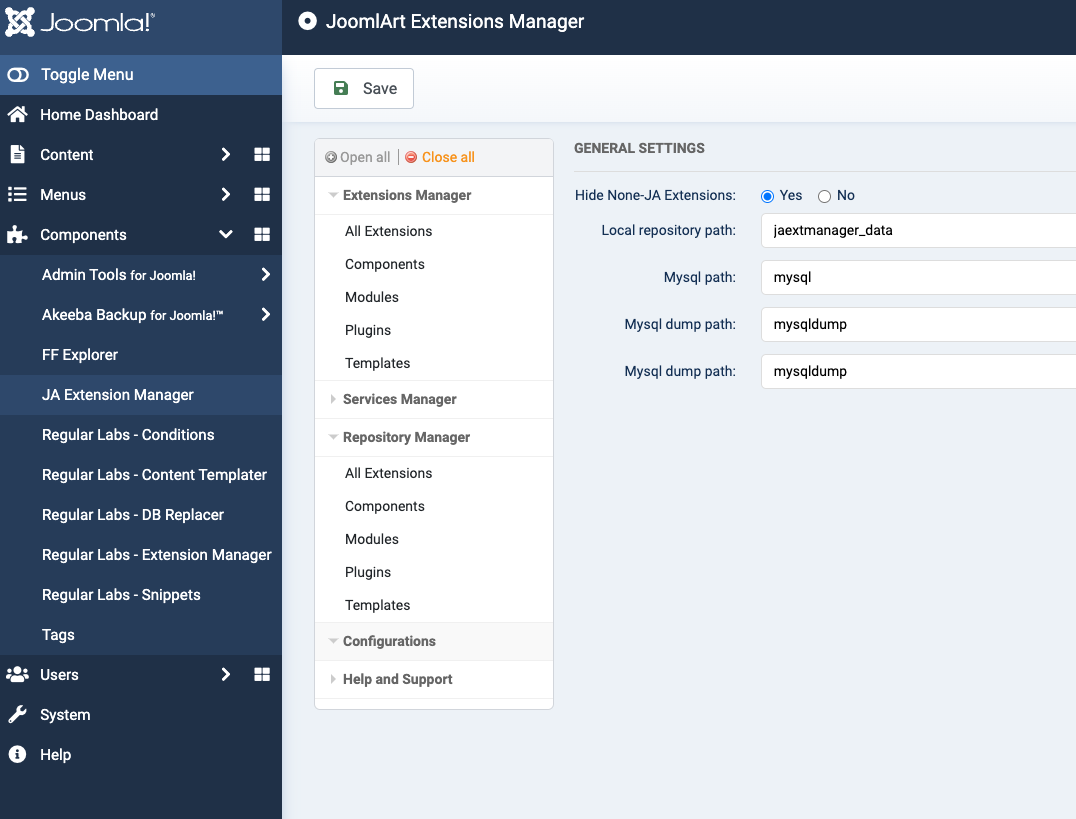Click the Local repository path field
1076x819 pixels.
click(918, 230)
